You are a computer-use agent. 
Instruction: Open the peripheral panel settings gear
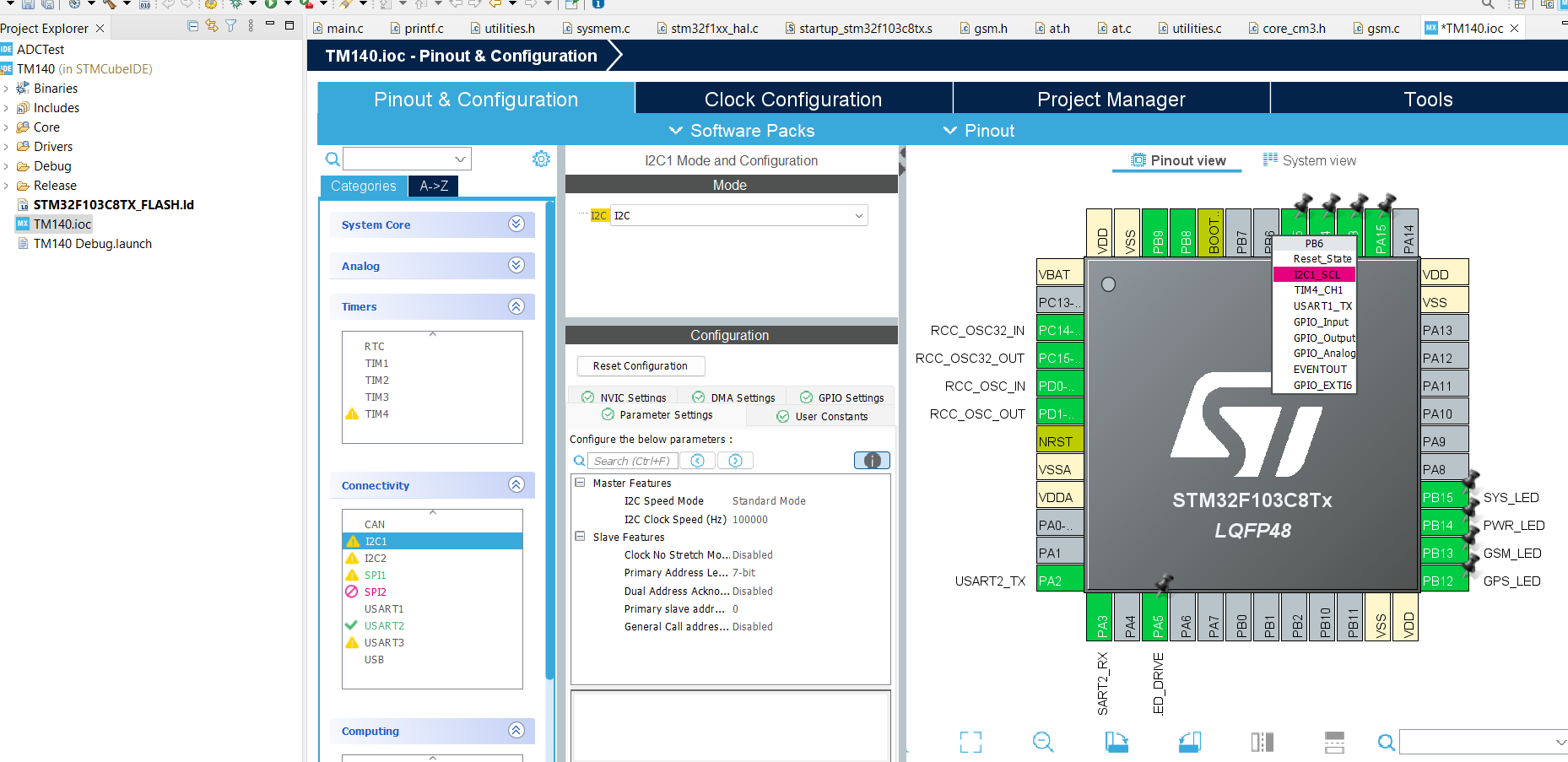[541, 159]
